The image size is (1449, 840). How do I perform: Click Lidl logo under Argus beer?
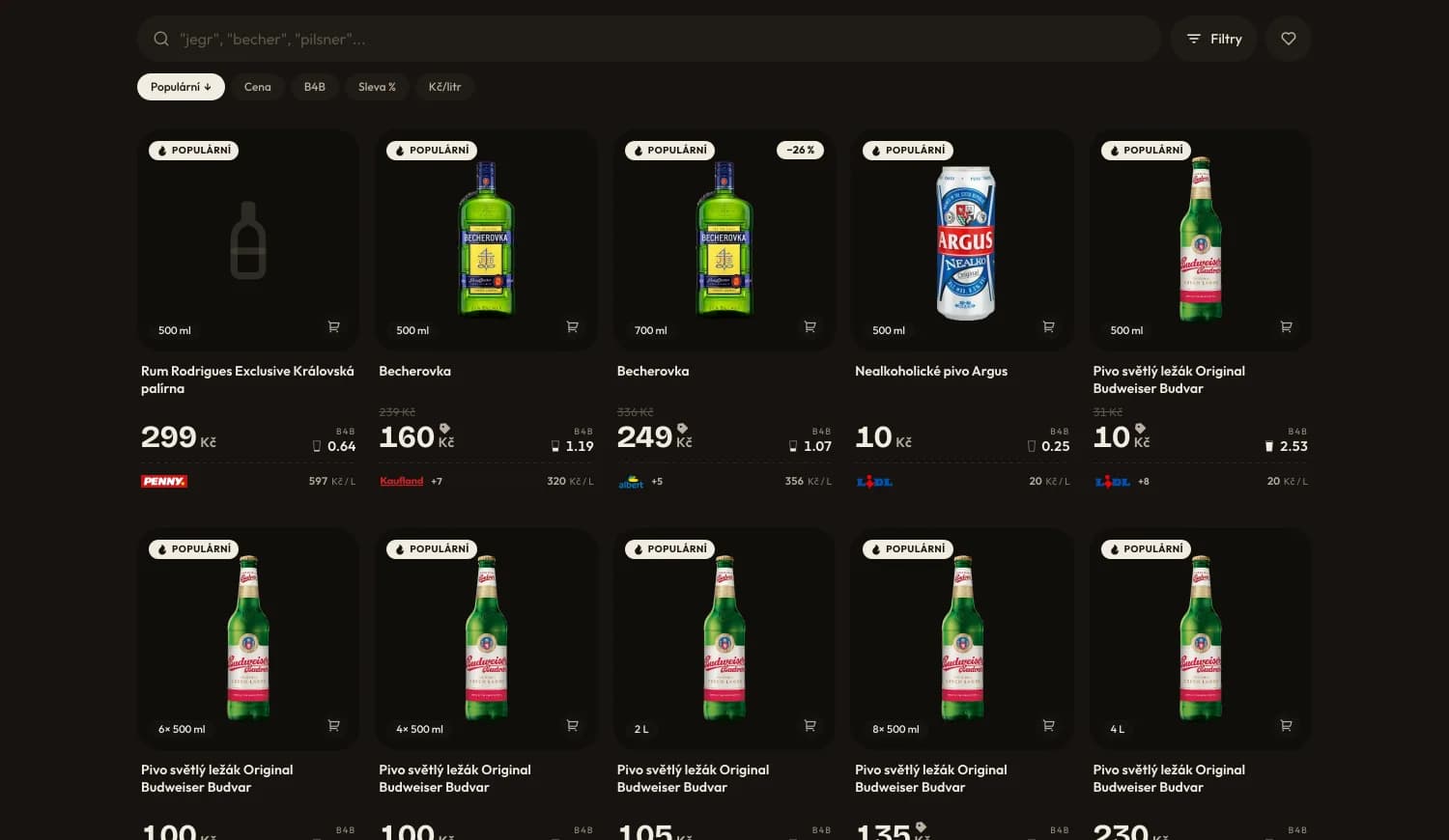tap(874, 481)
